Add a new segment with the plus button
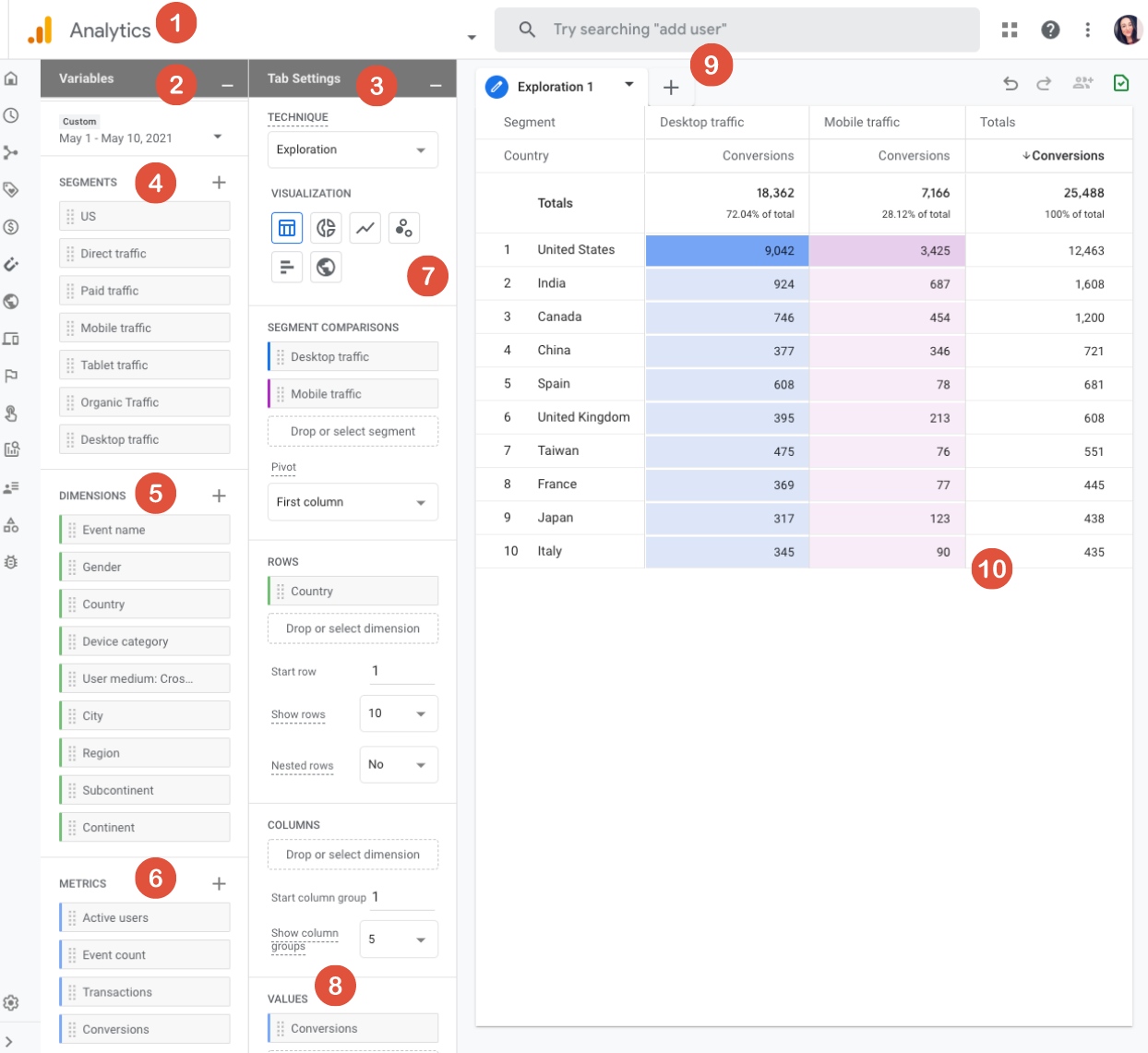Screen dimensions: 1148x1053 (x=219, y=182)
